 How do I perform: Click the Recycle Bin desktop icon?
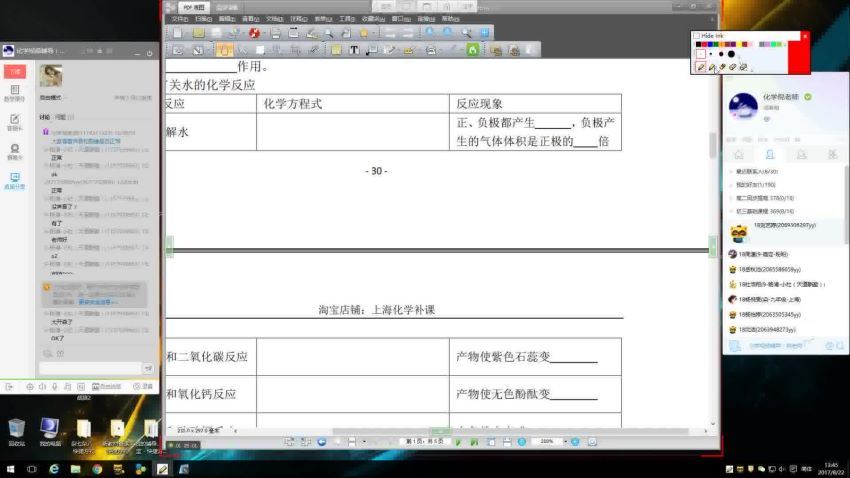pyautogui.click(x=16, y=430)
